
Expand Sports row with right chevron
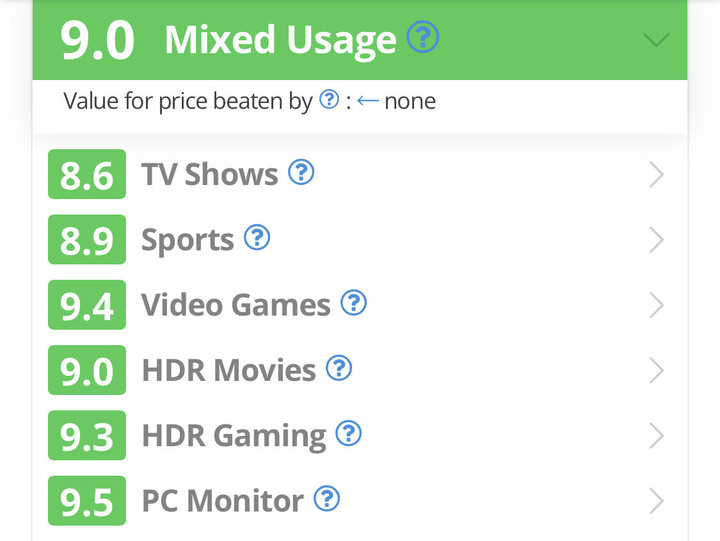pos(657,240)
